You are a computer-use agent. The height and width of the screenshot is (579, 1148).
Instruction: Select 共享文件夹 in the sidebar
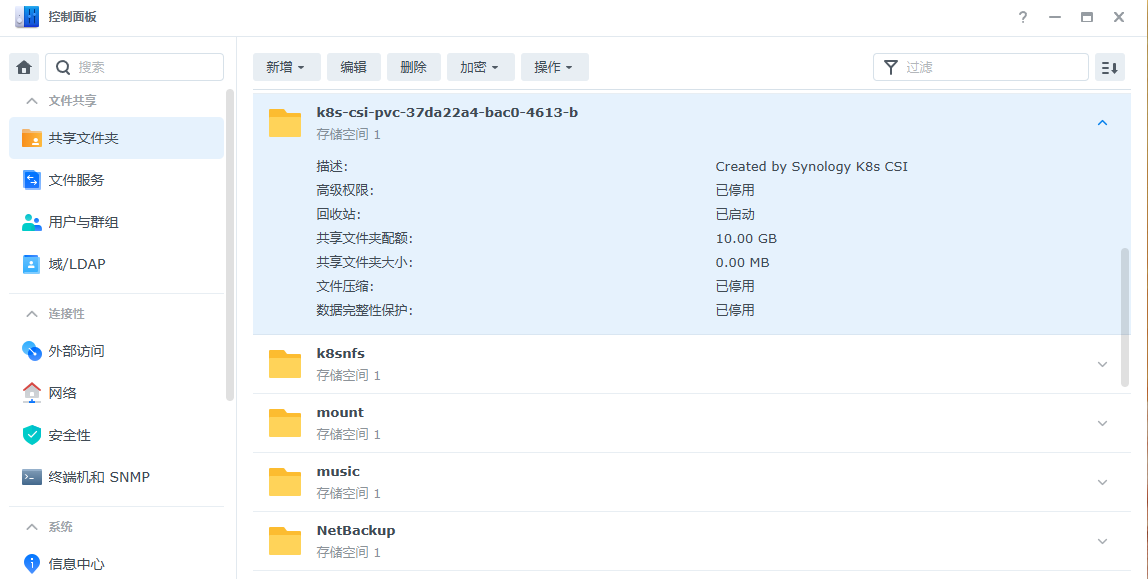tap(116, 138)
